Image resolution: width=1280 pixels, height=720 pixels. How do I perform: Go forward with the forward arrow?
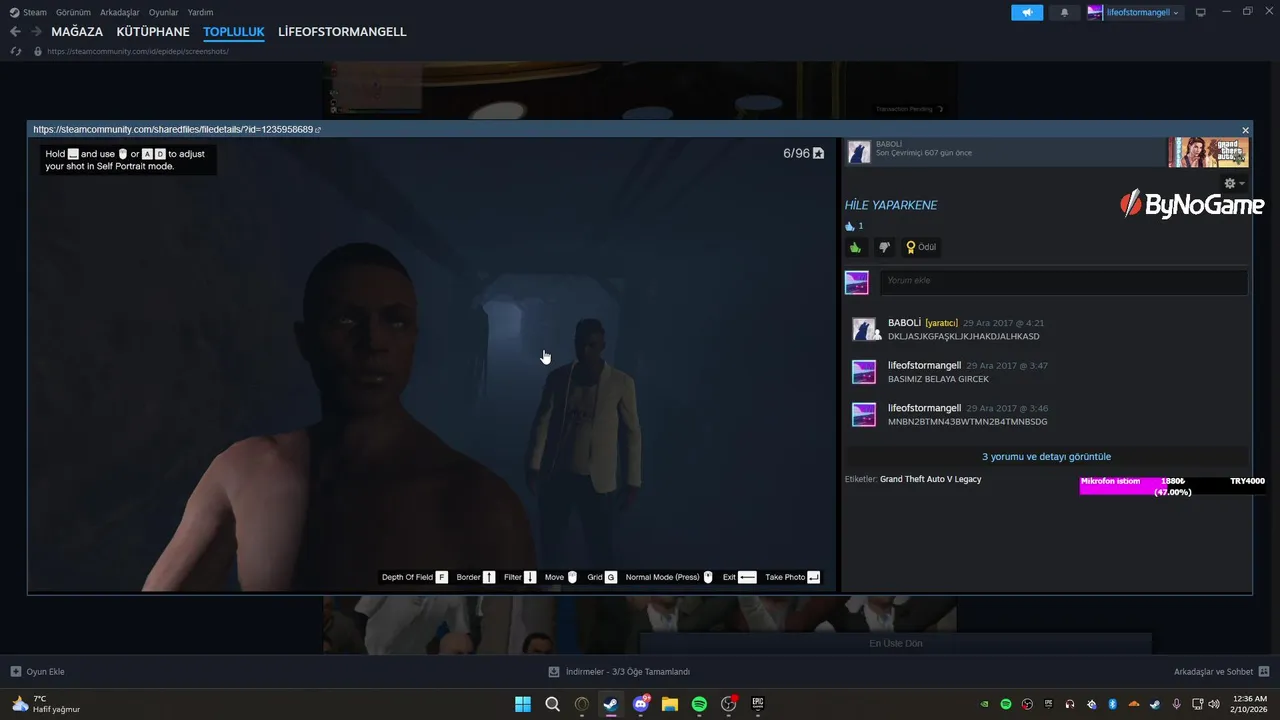(36, 32)
